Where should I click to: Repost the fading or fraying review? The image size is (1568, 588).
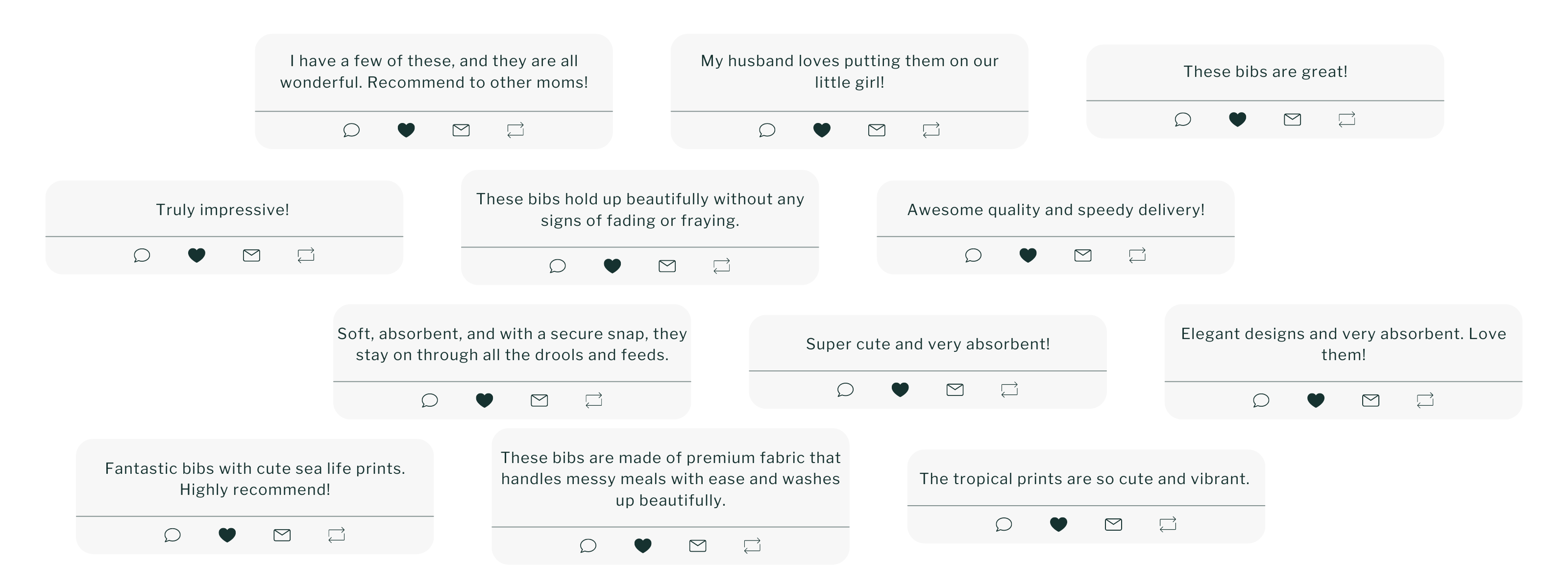click(x=721, y=266)
